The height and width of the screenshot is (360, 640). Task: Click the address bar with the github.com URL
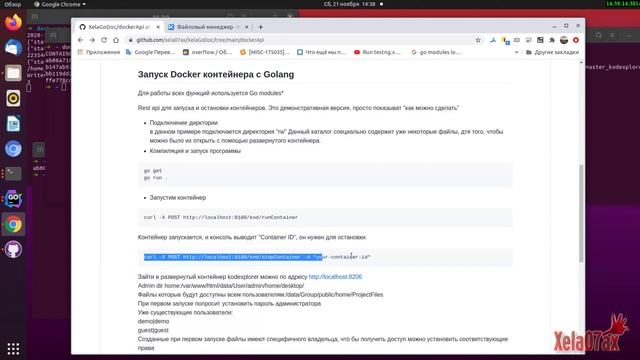(300, 40)
